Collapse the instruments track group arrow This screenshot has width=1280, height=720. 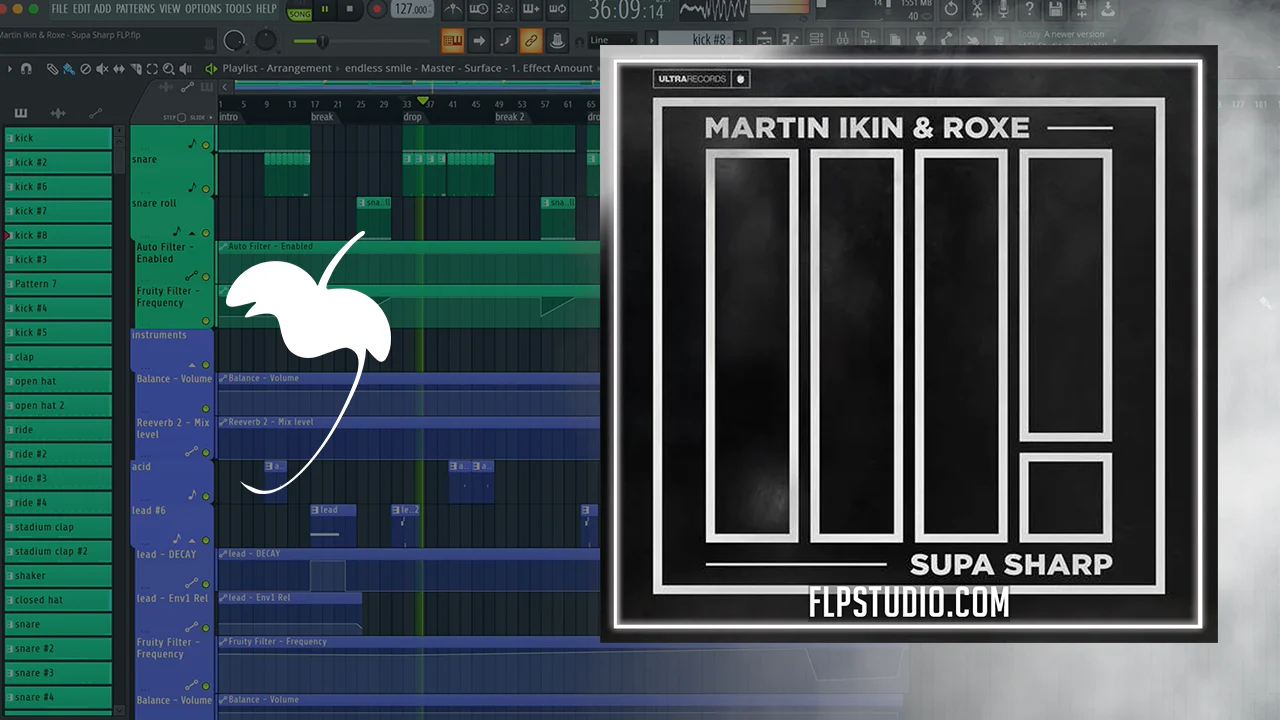tap(192, 365)
